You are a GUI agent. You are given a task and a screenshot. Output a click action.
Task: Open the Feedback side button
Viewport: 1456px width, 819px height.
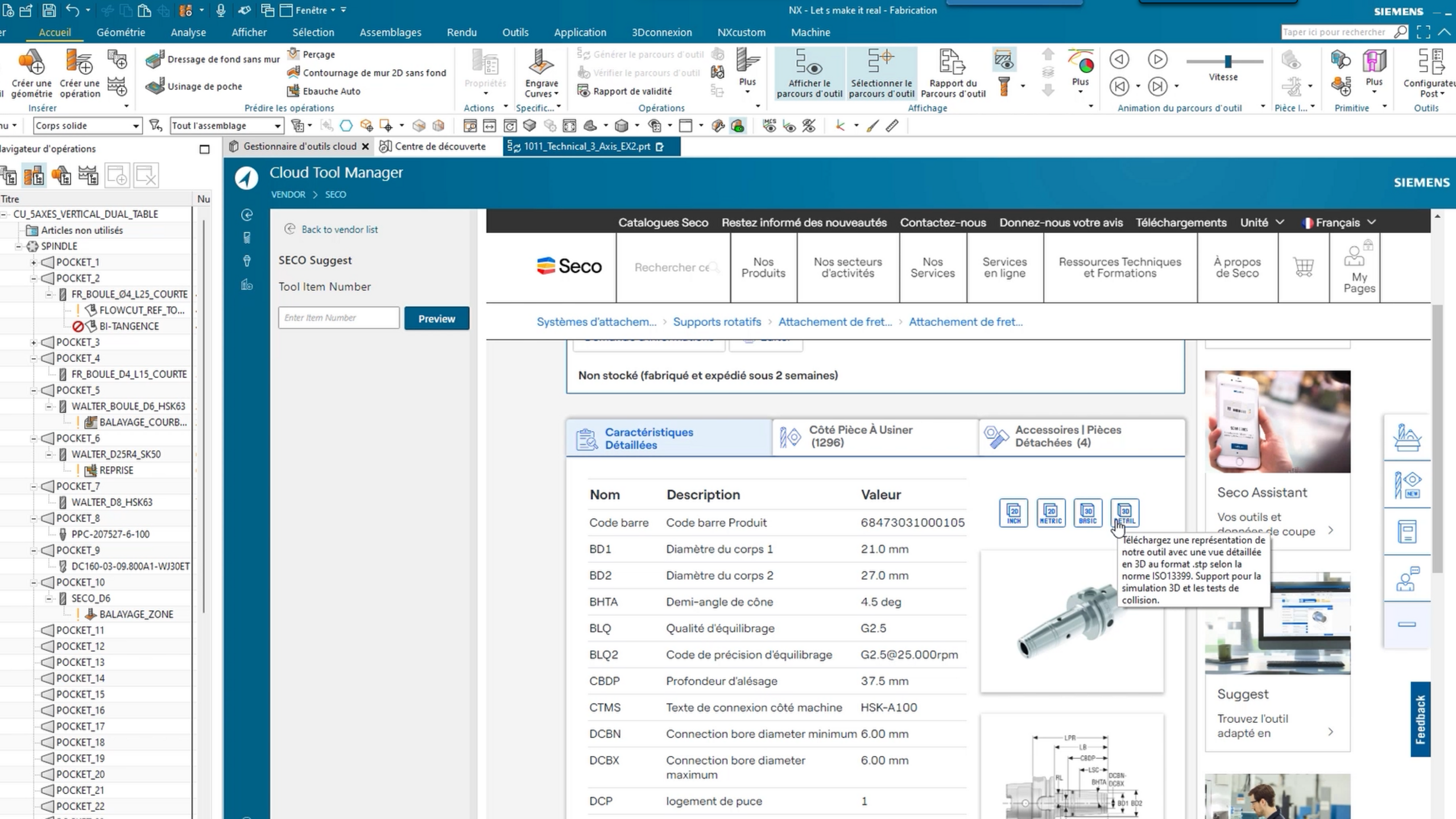(1420, 719)
